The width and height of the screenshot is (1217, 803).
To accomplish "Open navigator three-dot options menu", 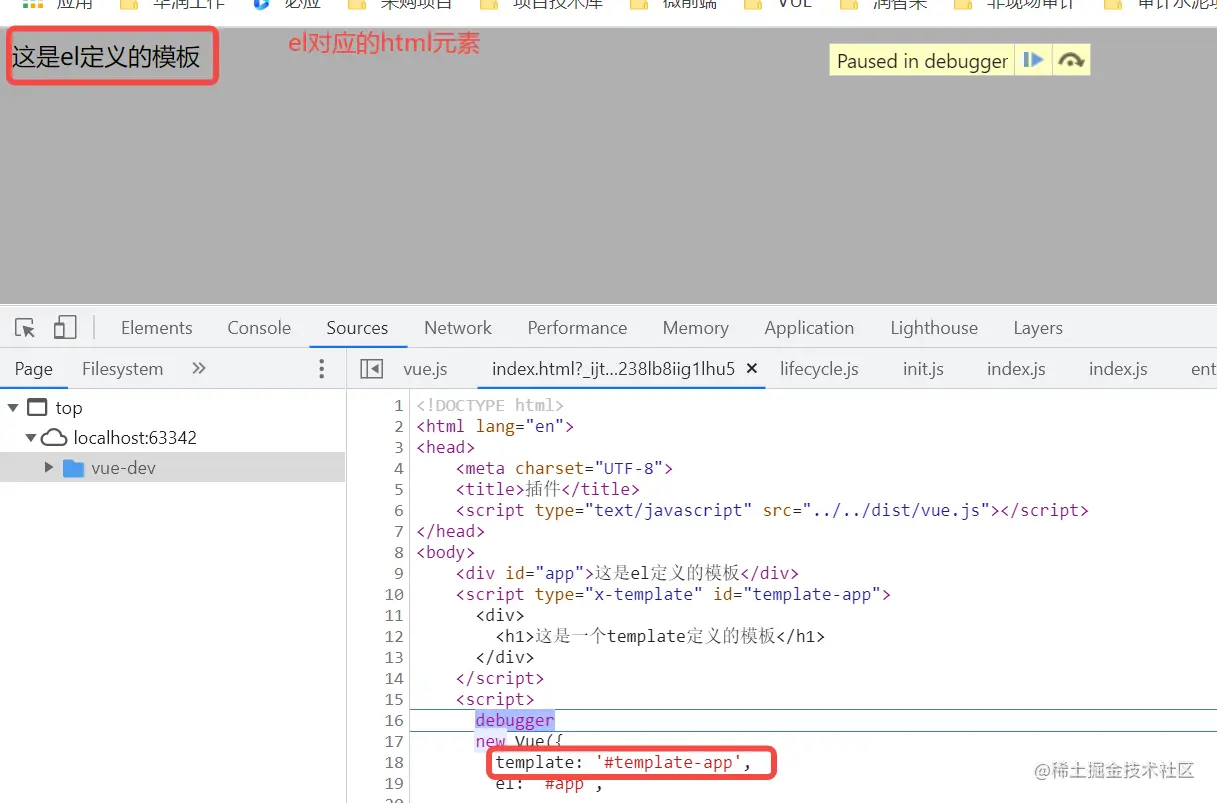I will point(321,369).
